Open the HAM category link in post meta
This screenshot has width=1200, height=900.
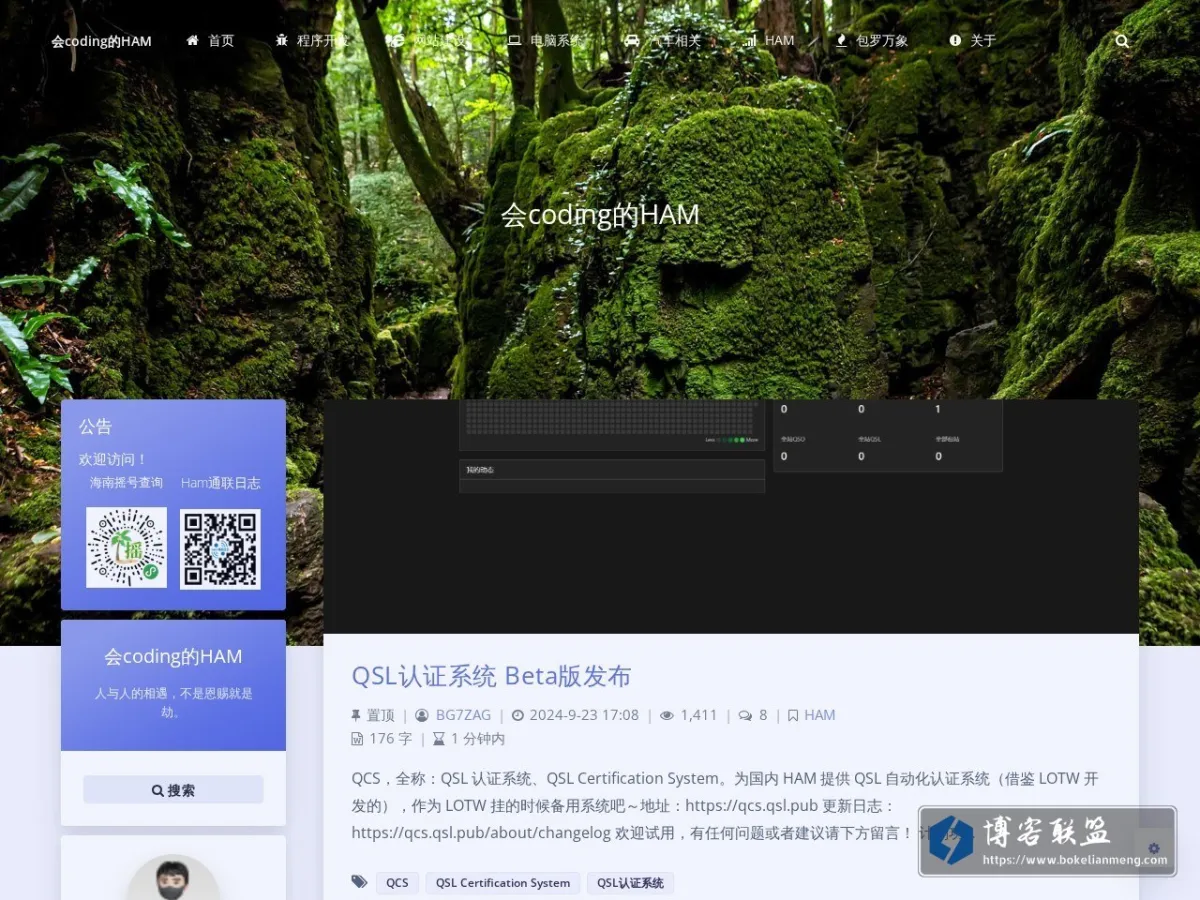[820, 715]
